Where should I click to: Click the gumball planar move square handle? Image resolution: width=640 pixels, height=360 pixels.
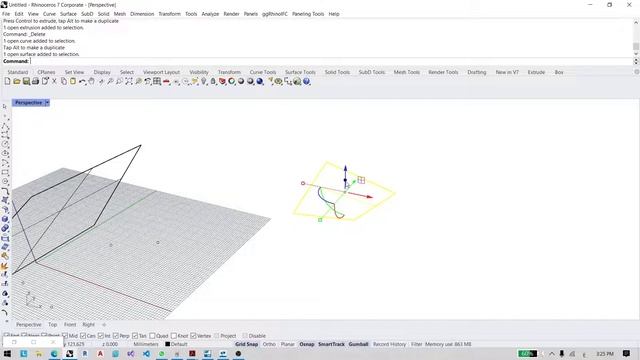[x=361, y=180]
